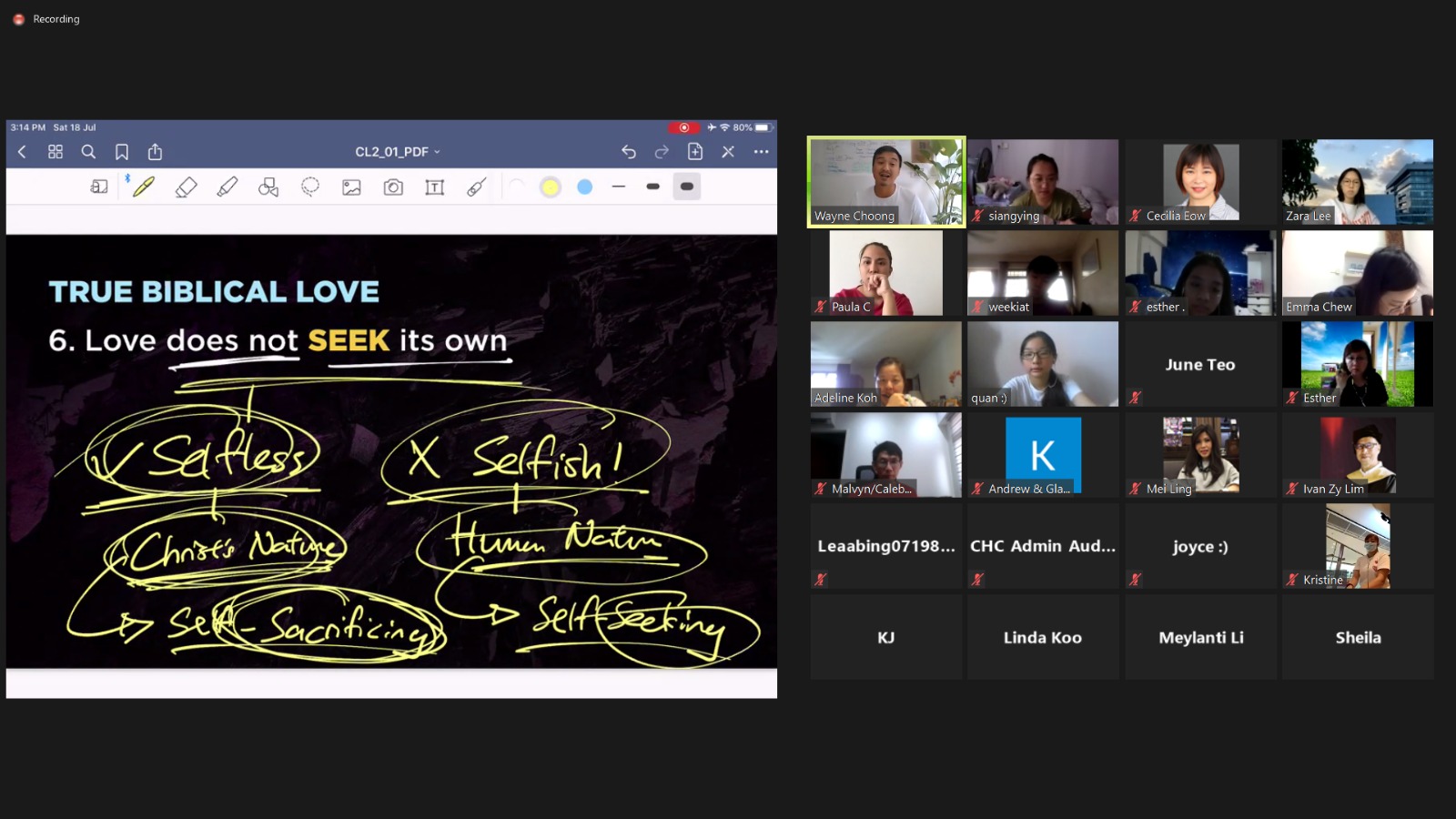Image resolution: width=1456 pixels, height=819 pixels.
Task: Open the page thumbnails grid view
Action: (x=56, y=152)
